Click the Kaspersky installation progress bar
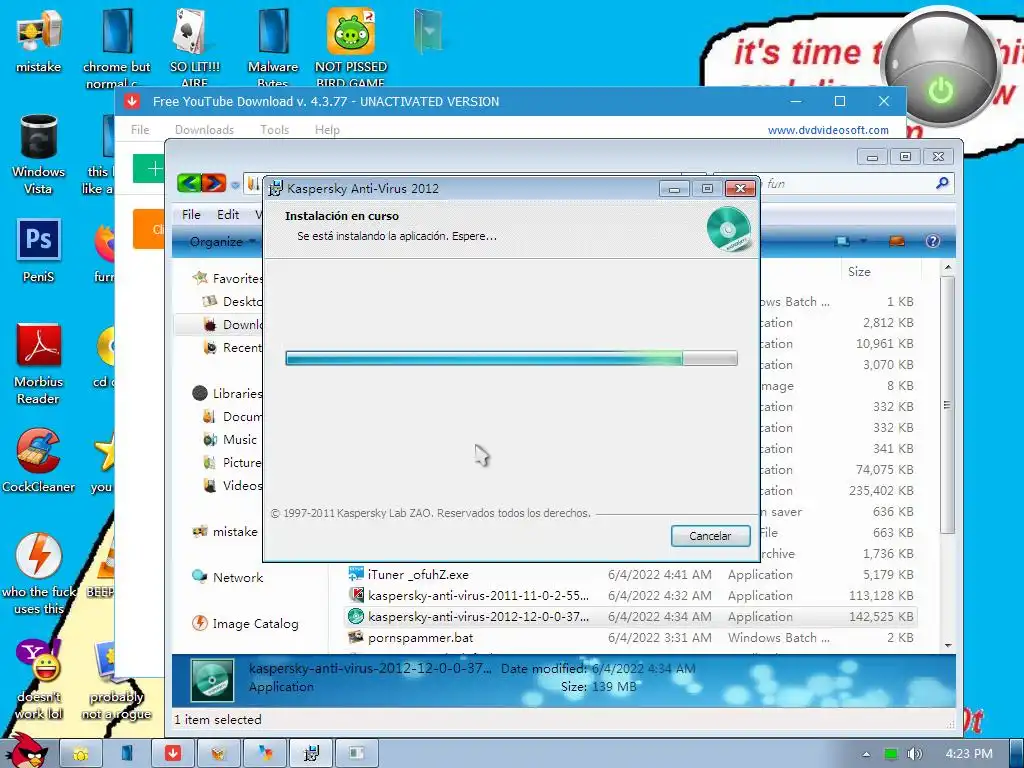The width and height of the screenshot is (1024, 768). click(x=511, y=358)
